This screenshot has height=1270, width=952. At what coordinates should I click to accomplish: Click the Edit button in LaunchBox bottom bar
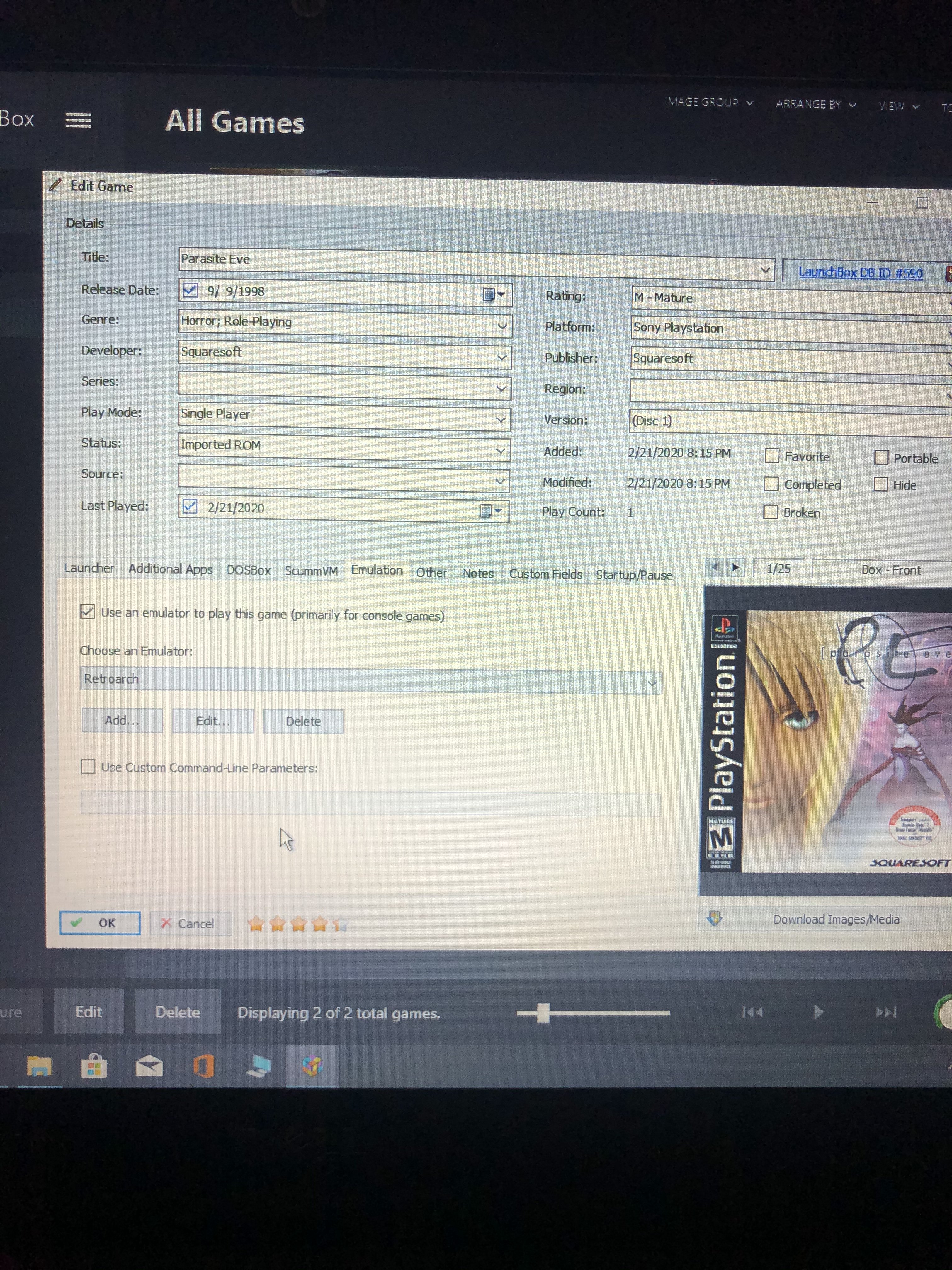pyautogui.click(x=89, y=1012)
